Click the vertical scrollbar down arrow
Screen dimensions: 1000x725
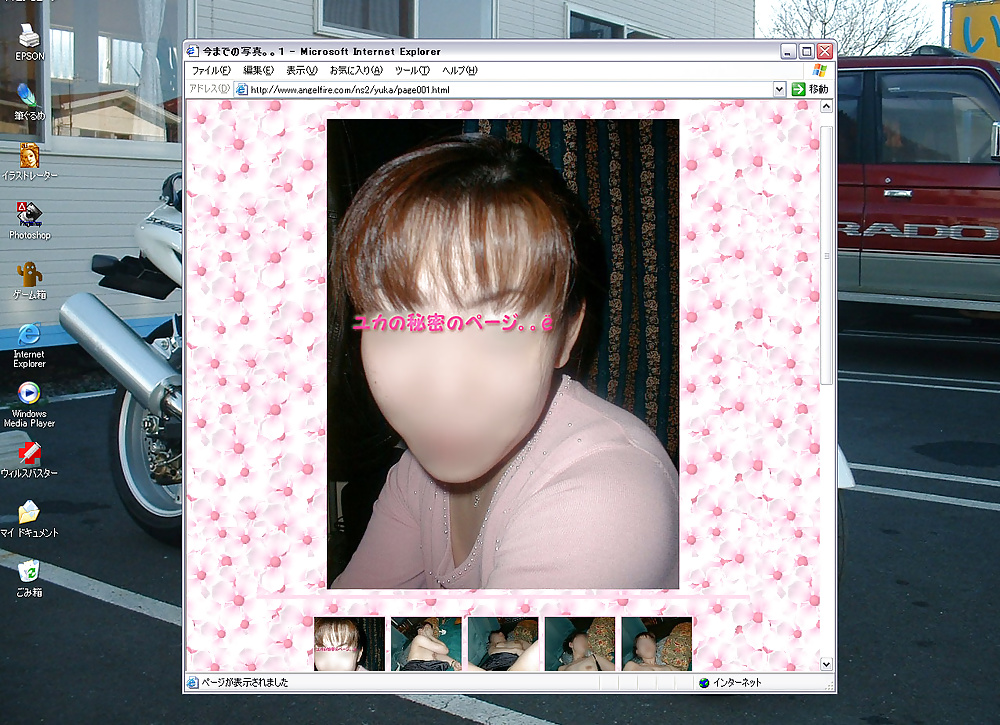point(826,663)
